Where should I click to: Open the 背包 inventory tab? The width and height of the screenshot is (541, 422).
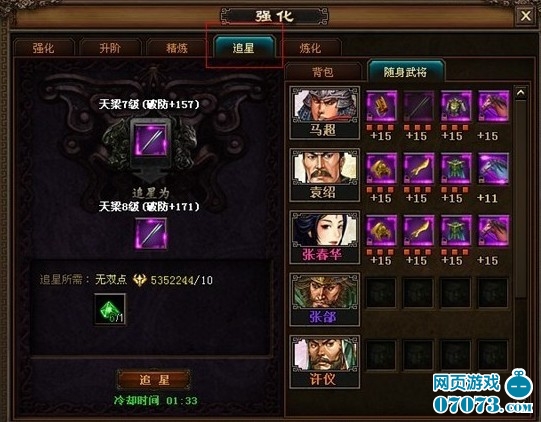click(x=323, y=72)
